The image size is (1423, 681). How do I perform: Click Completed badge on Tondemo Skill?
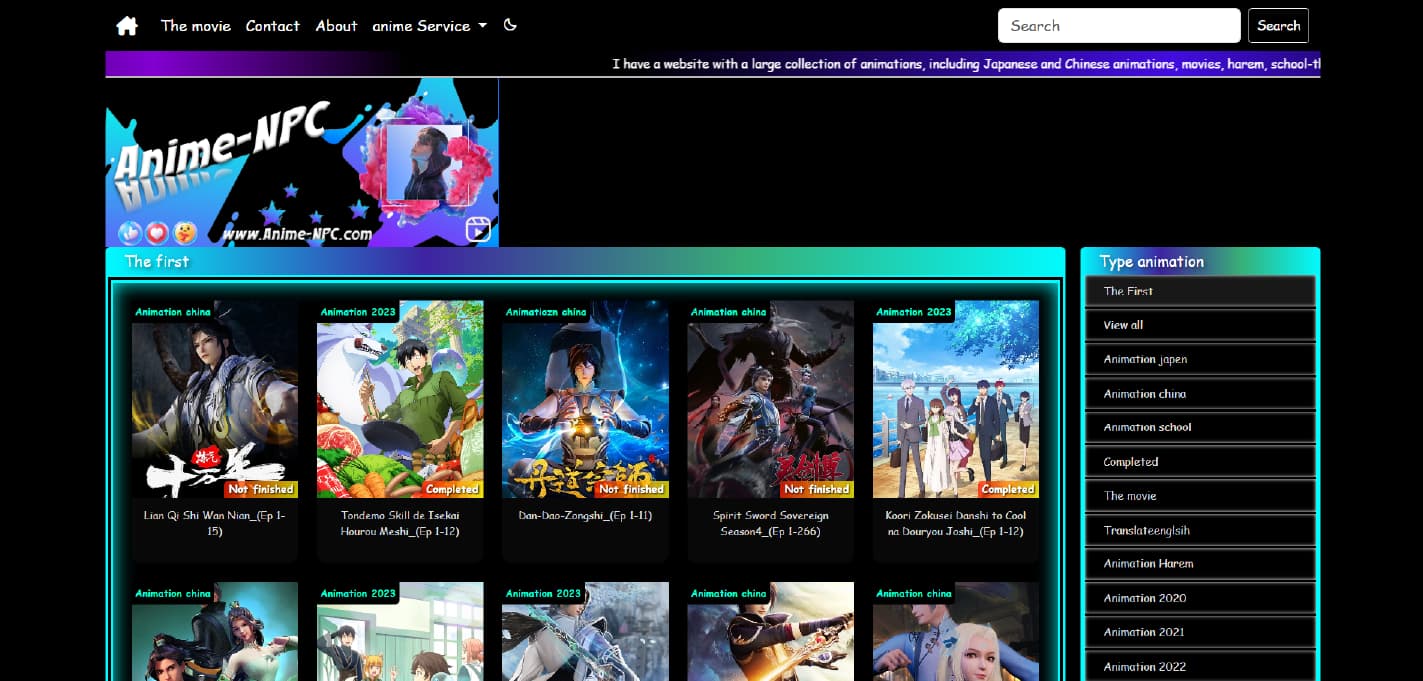(x=452, y=489)
